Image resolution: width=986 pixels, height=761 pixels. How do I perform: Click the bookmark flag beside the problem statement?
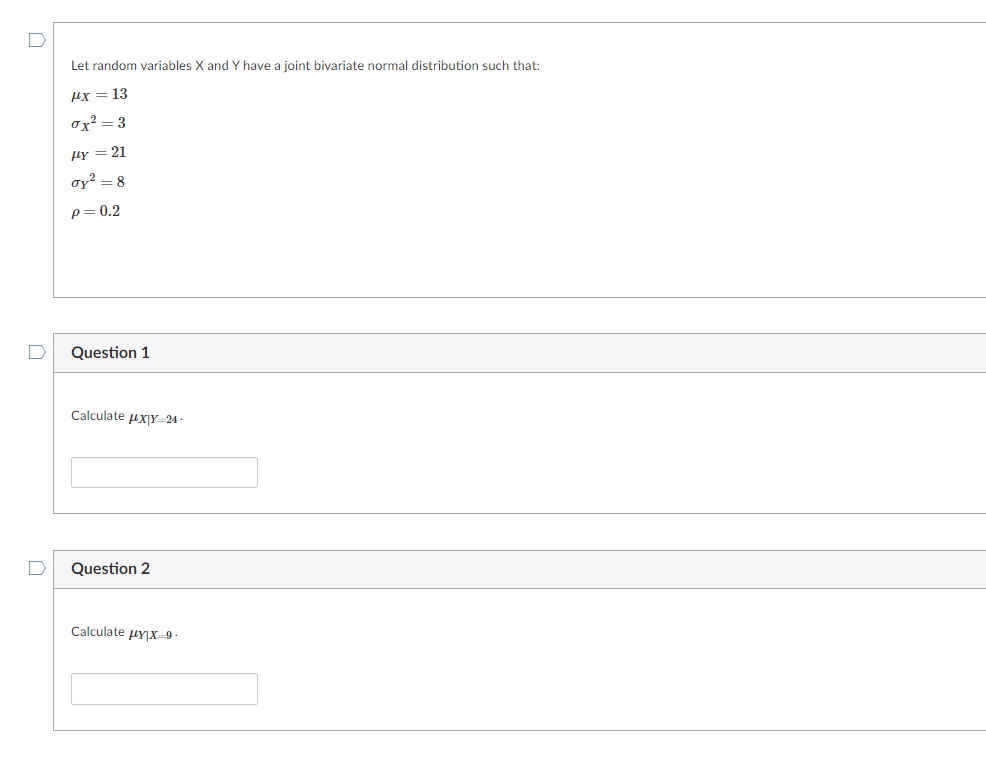tap(36, 39)
